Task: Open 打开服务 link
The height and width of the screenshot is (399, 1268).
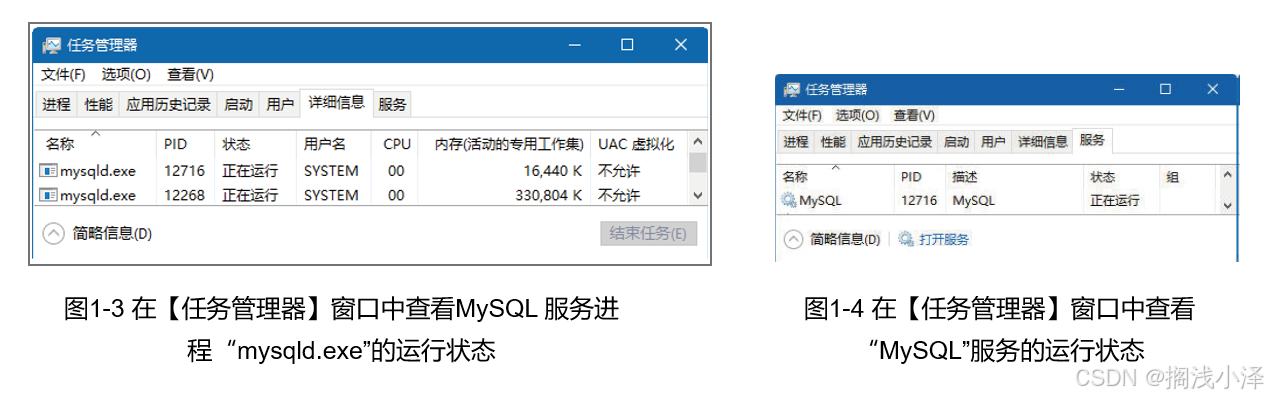Action: click(944, 239)
